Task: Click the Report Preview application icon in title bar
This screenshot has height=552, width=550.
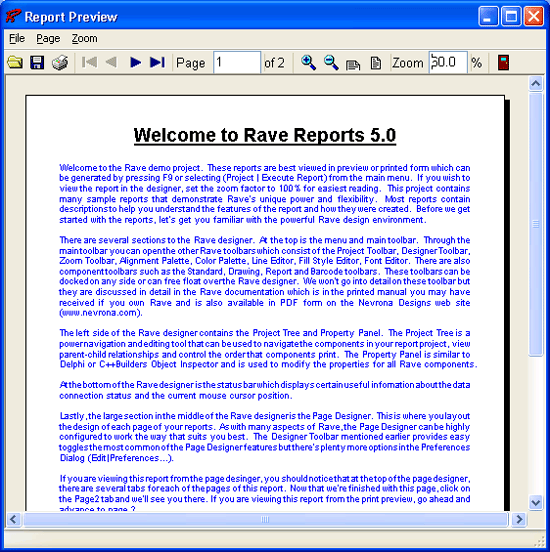Action: (13, 16)
